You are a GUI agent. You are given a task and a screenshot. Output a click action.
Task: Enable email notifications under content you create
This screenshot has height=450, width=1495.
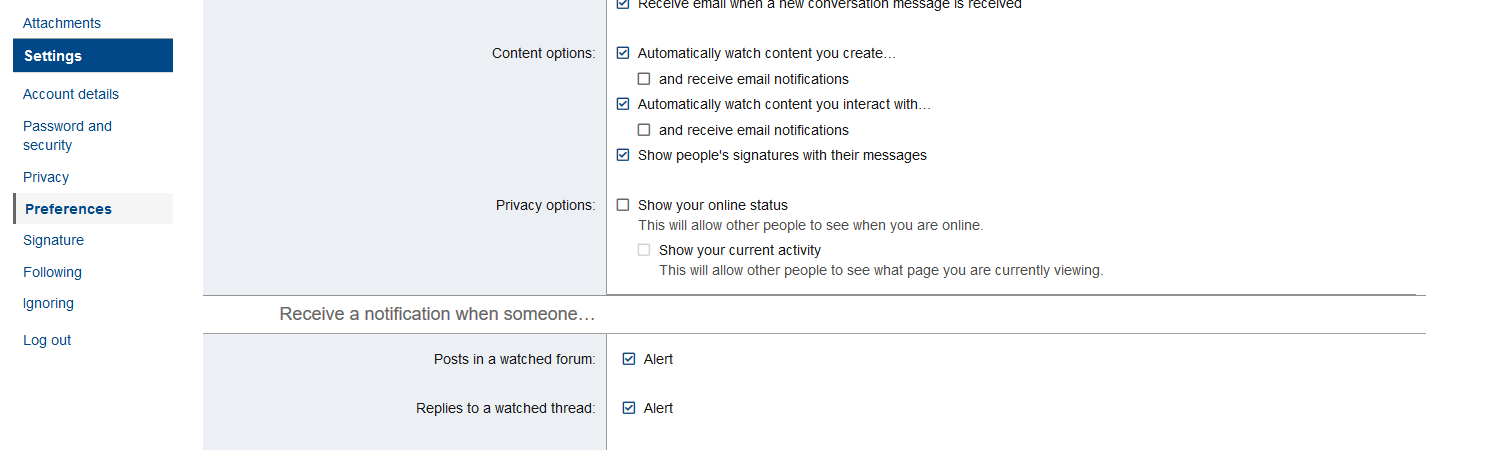point(644,79)
